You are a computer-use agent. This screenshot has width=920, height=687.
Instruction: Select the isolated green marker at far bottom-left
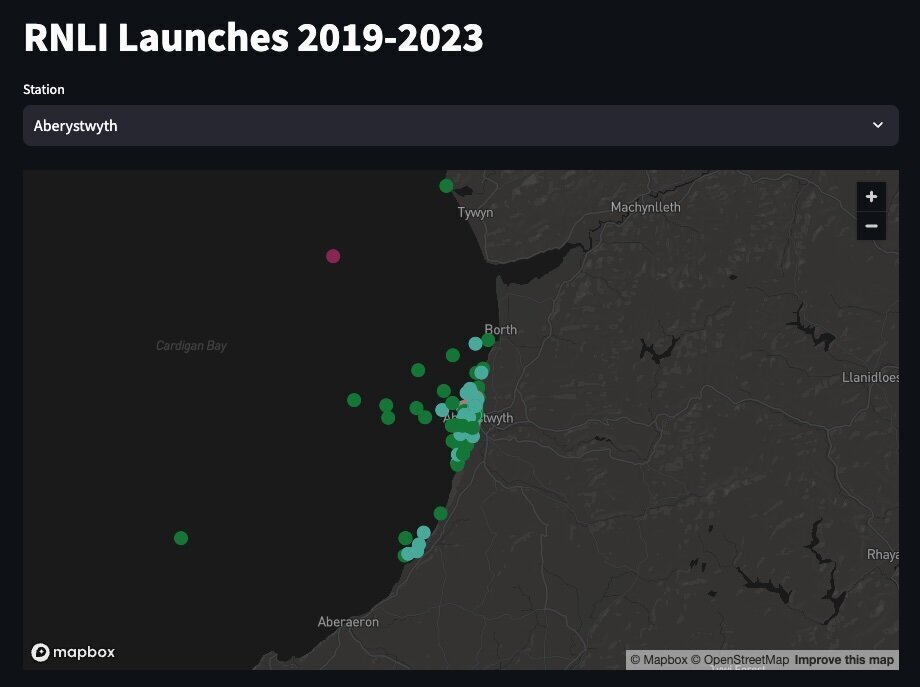[x=181, y=538]
